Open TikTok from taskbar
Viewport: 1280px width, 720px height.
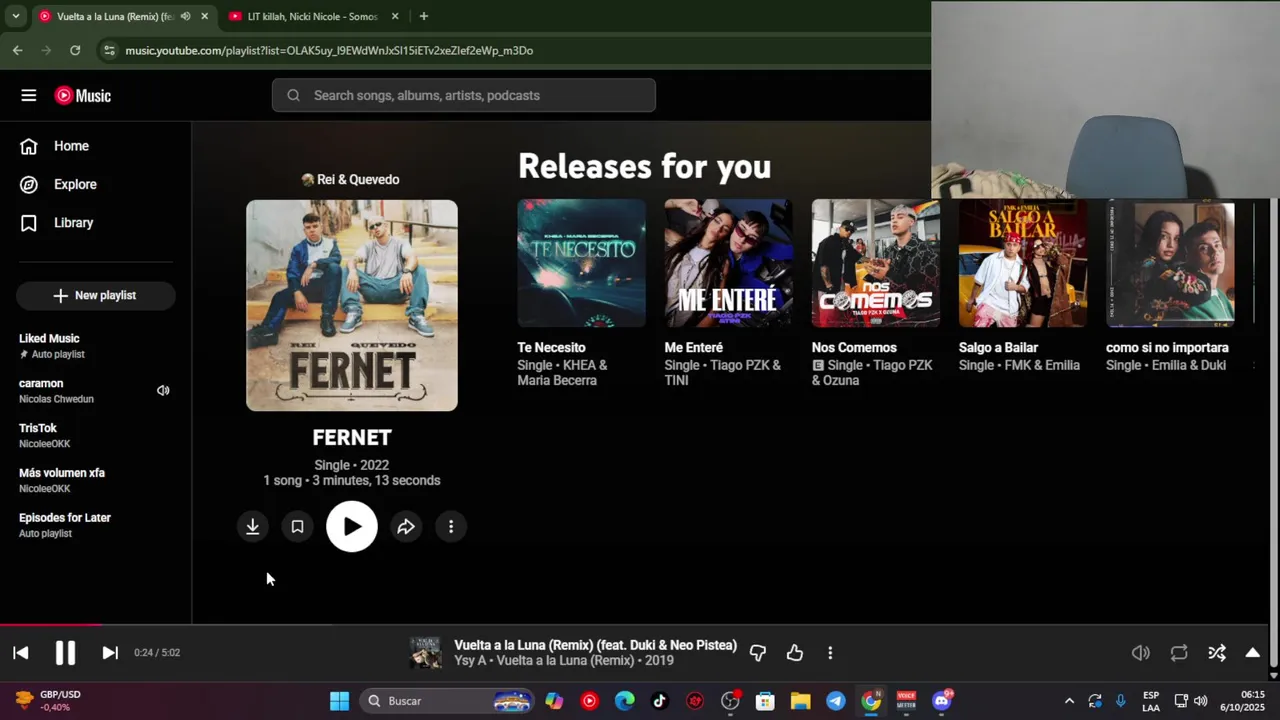coord(659,701)
